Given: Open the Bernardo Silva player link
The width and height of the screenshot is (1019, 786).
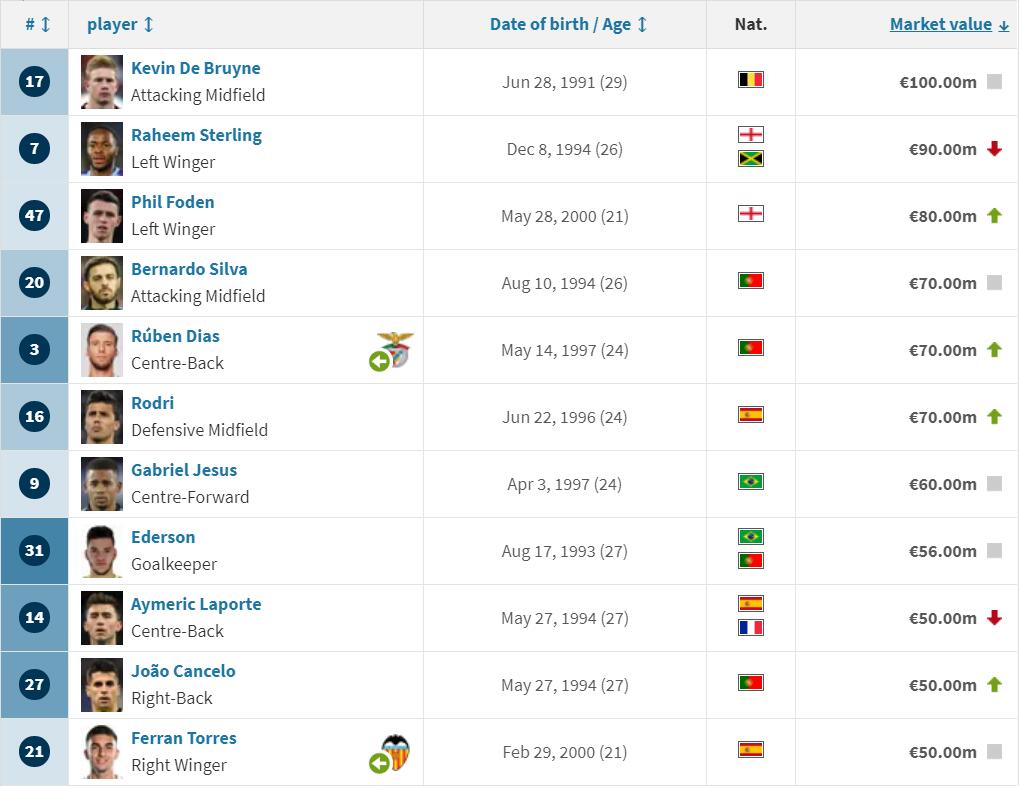Looking at the screenshot, I should tap(189, 269).
